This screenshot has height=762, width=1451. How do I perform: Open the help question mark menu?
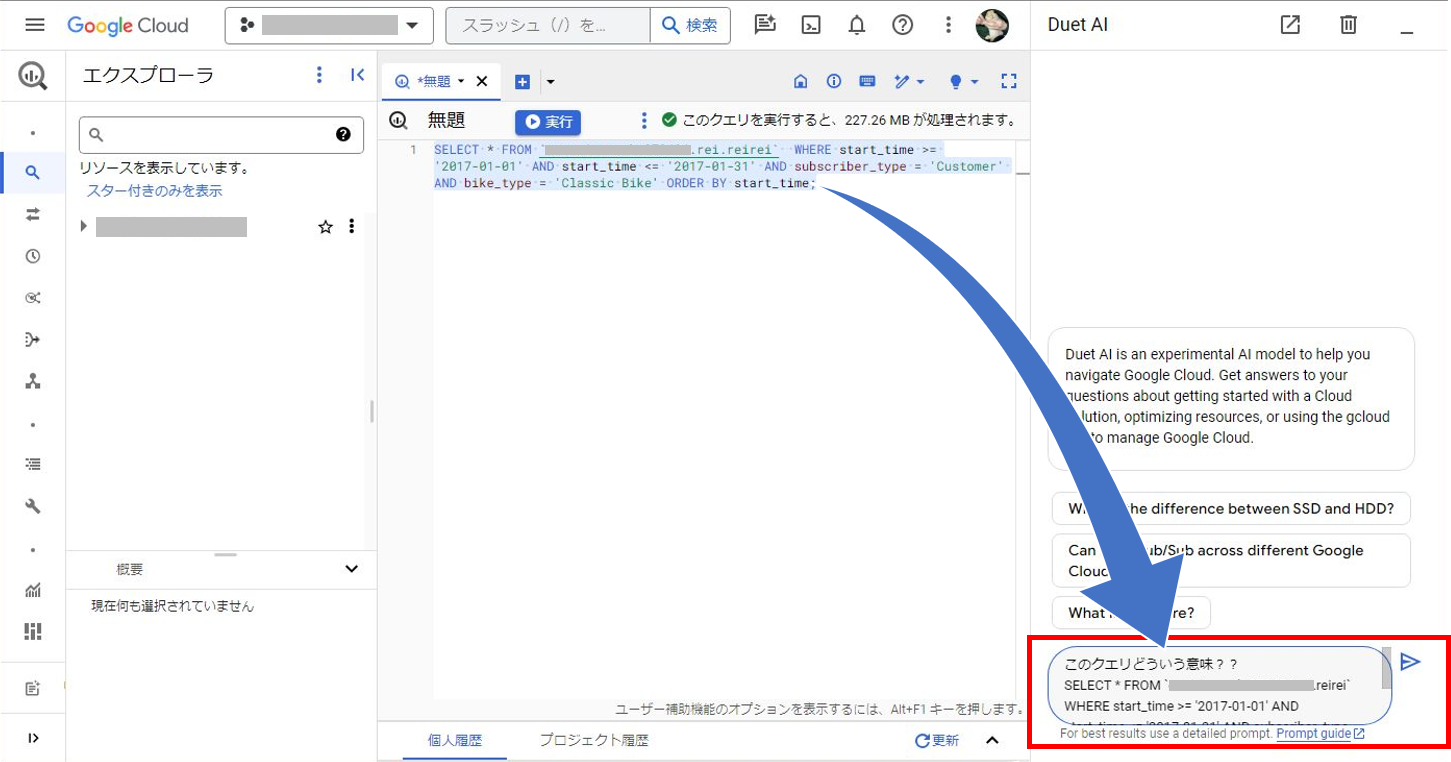(x=903, y=25)
